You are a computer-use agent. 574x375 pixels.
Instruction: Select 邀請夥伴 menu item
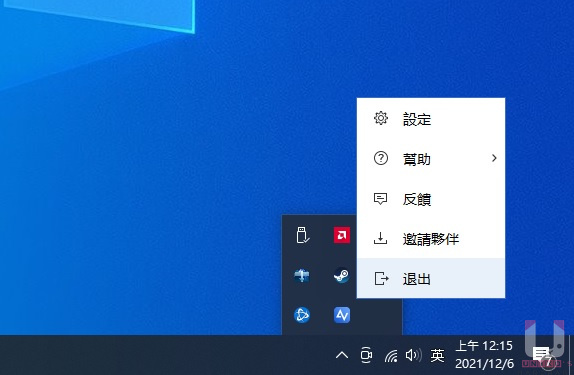click(431, 238)
